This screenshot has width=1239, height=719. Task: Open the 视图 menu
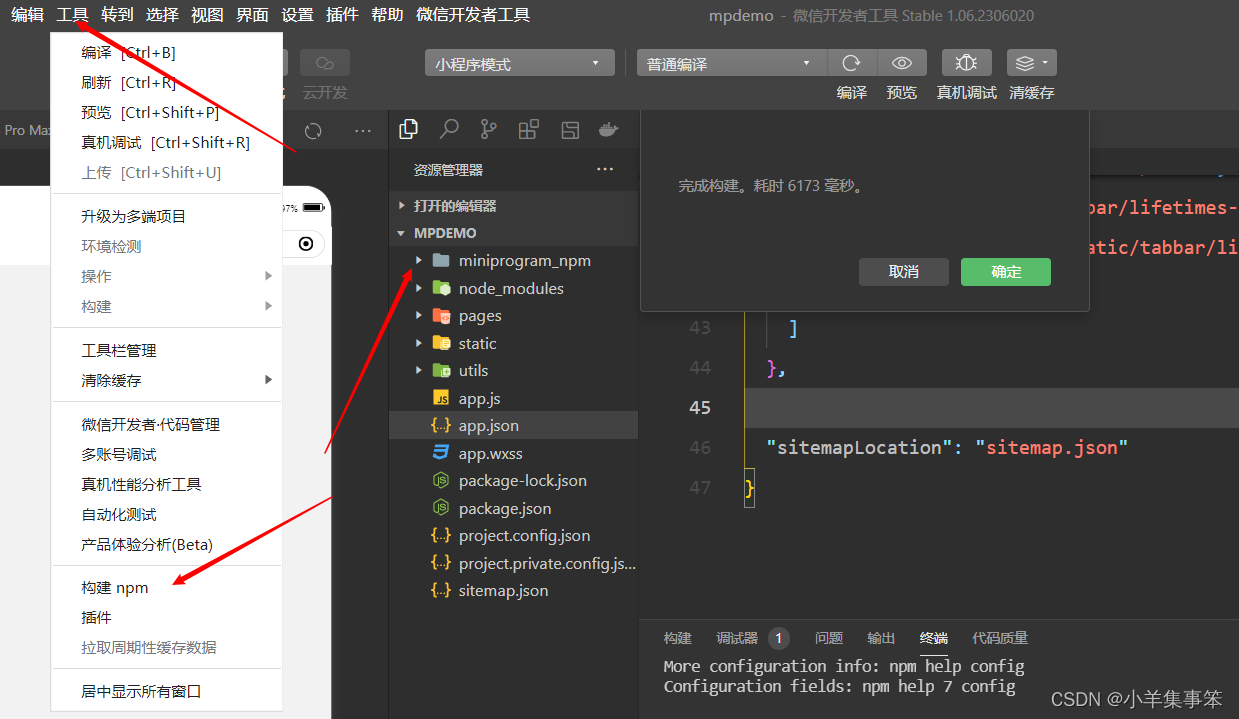tap(207, 14)
